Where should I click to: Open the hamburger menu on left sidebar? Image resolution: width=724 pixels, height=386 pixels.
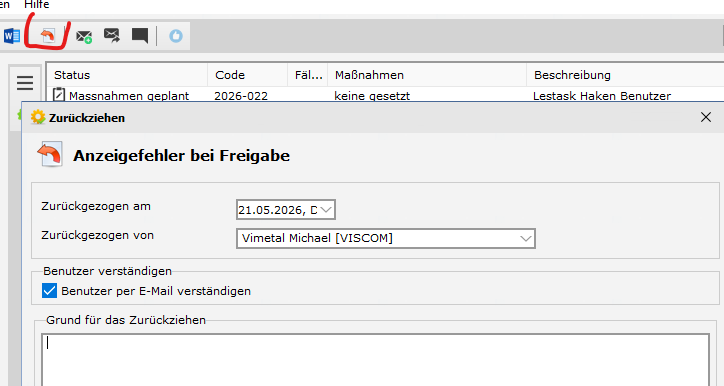pos(25,83)
